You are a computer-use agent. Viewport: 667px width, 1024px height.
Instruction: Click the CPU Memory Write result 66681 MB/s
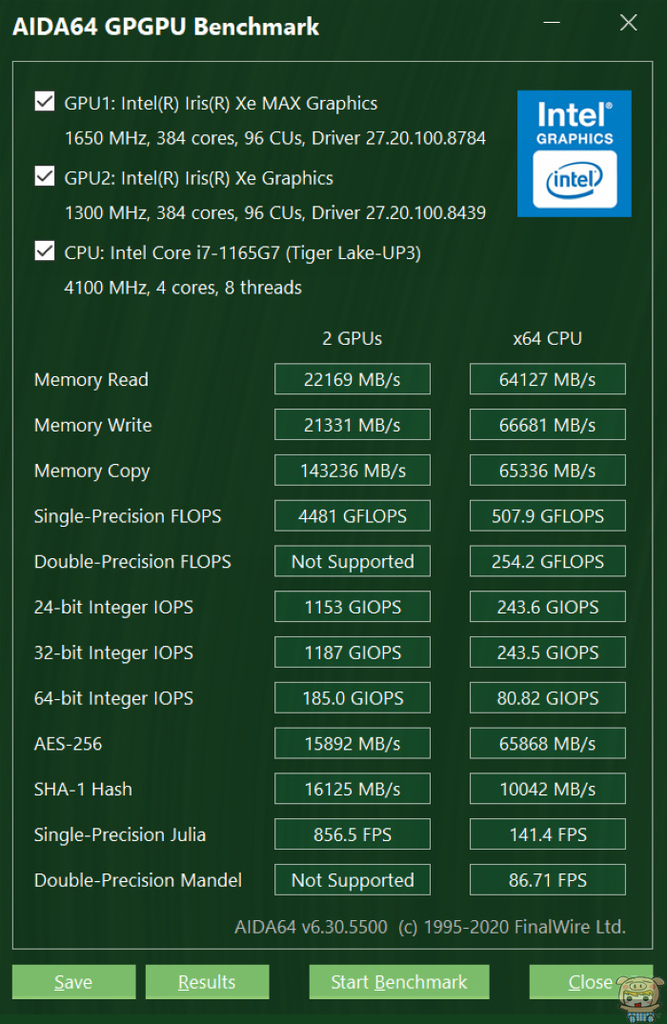(x=547, y=425)
